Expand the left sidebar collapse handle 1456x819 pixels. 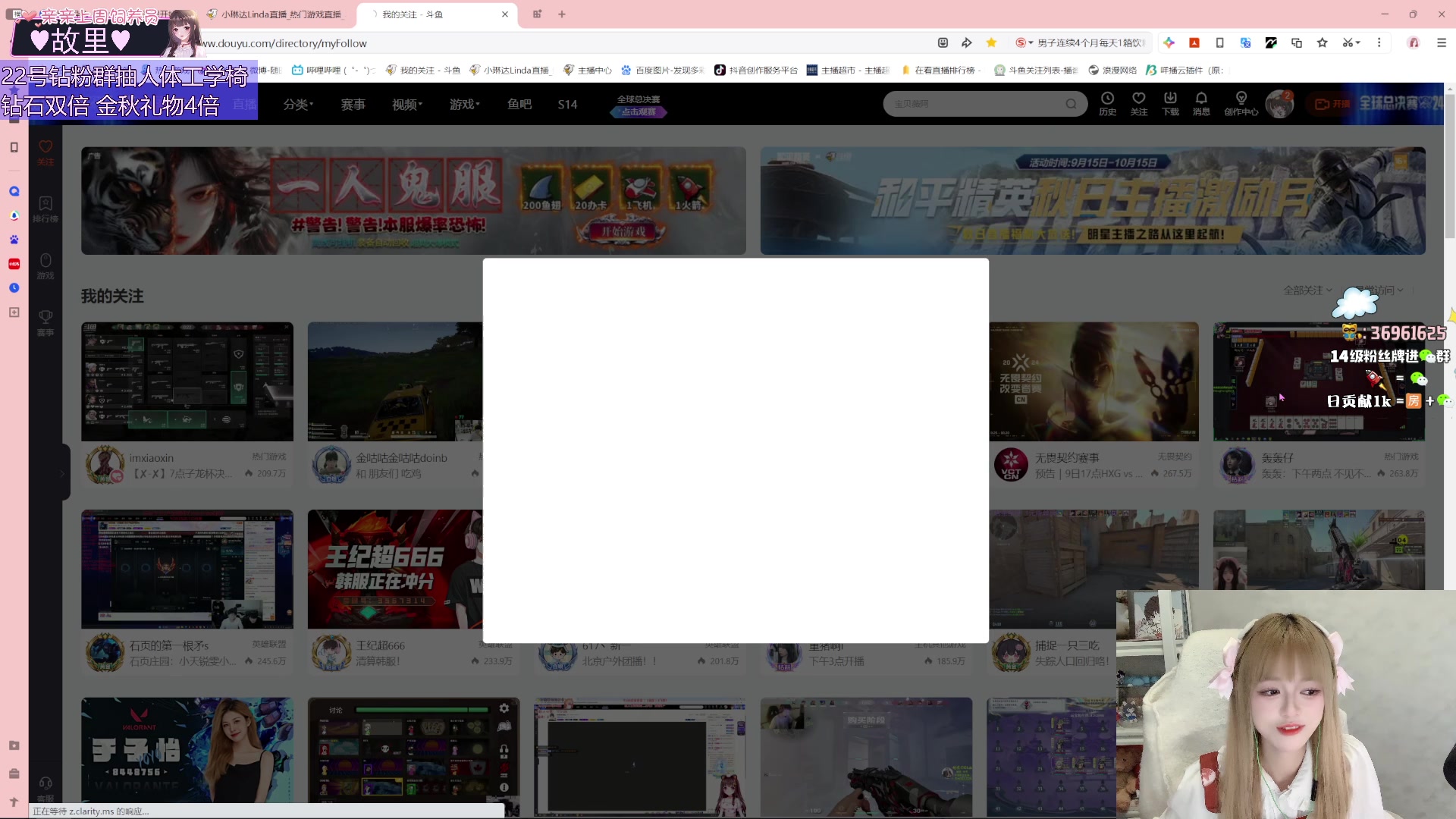(x=62, y=472)
